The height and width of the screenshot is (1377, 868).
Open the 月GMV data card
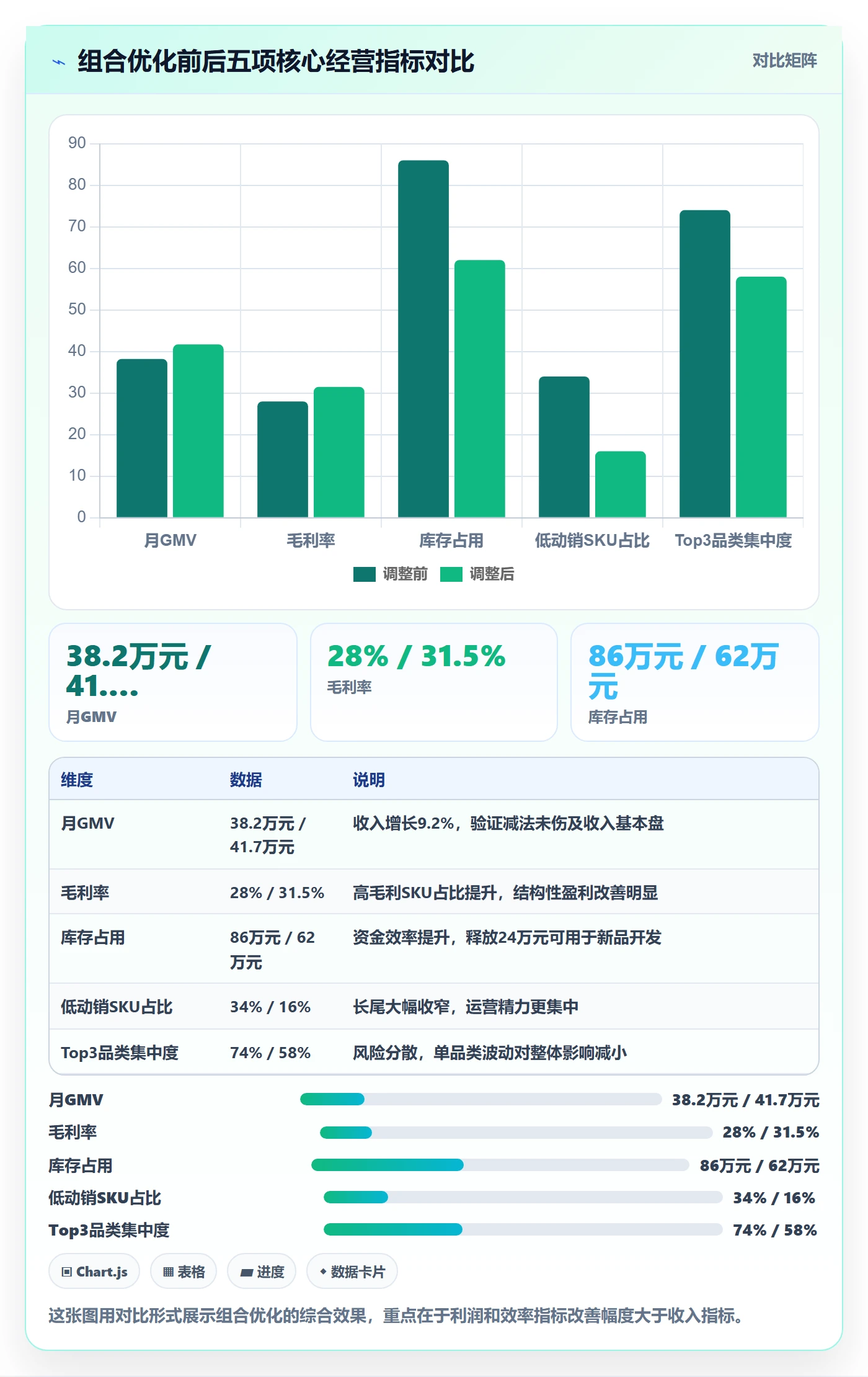coord(173,682)
